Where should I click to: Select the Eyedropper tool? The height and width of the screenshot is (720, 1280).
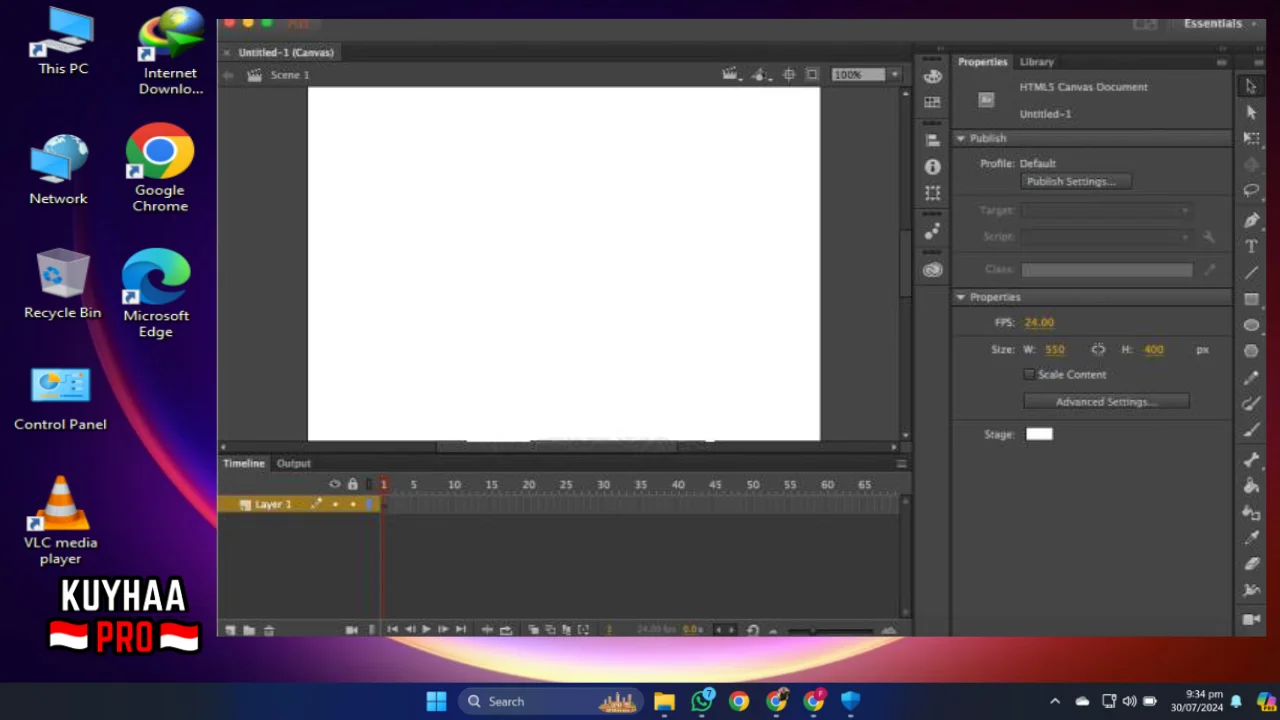(x=1251, y=538)
